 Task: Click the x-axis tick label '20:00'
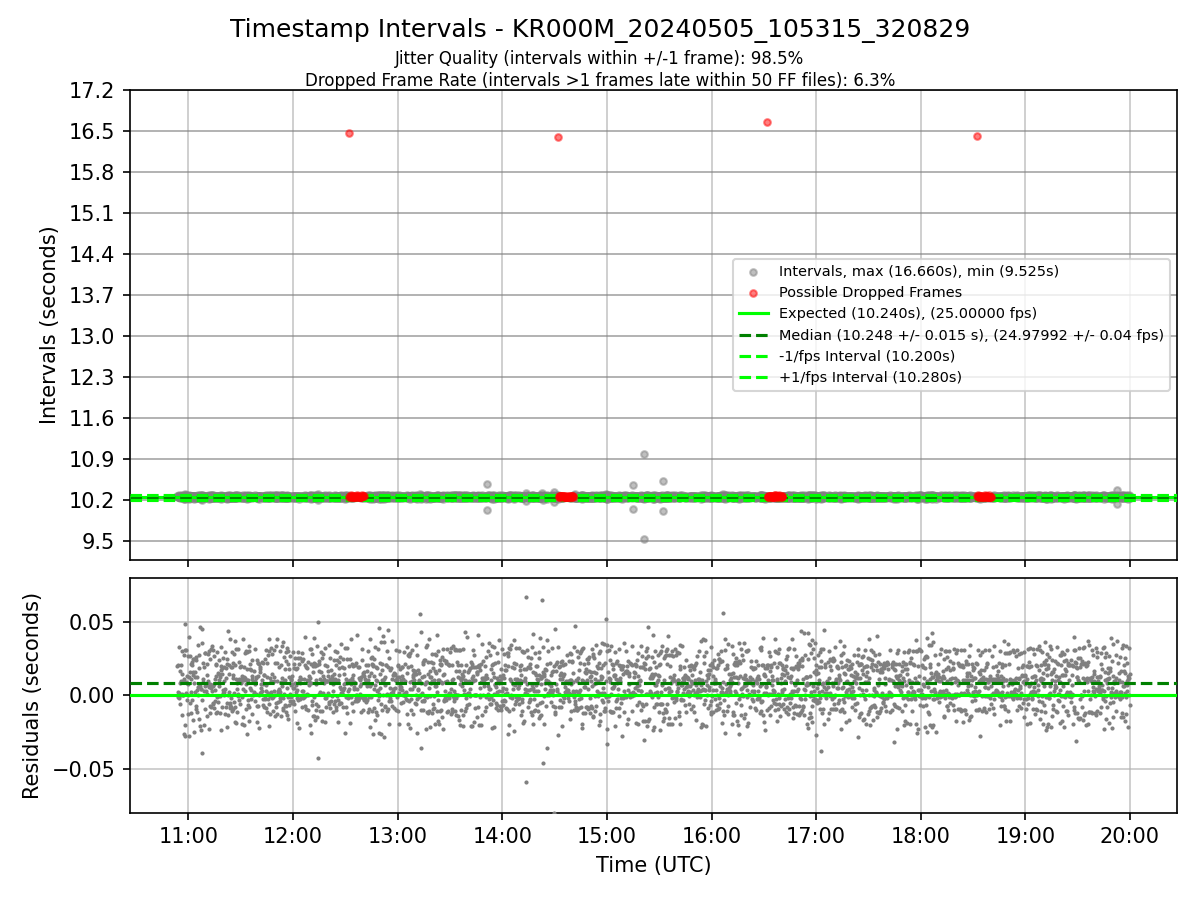pos(1130,835)
